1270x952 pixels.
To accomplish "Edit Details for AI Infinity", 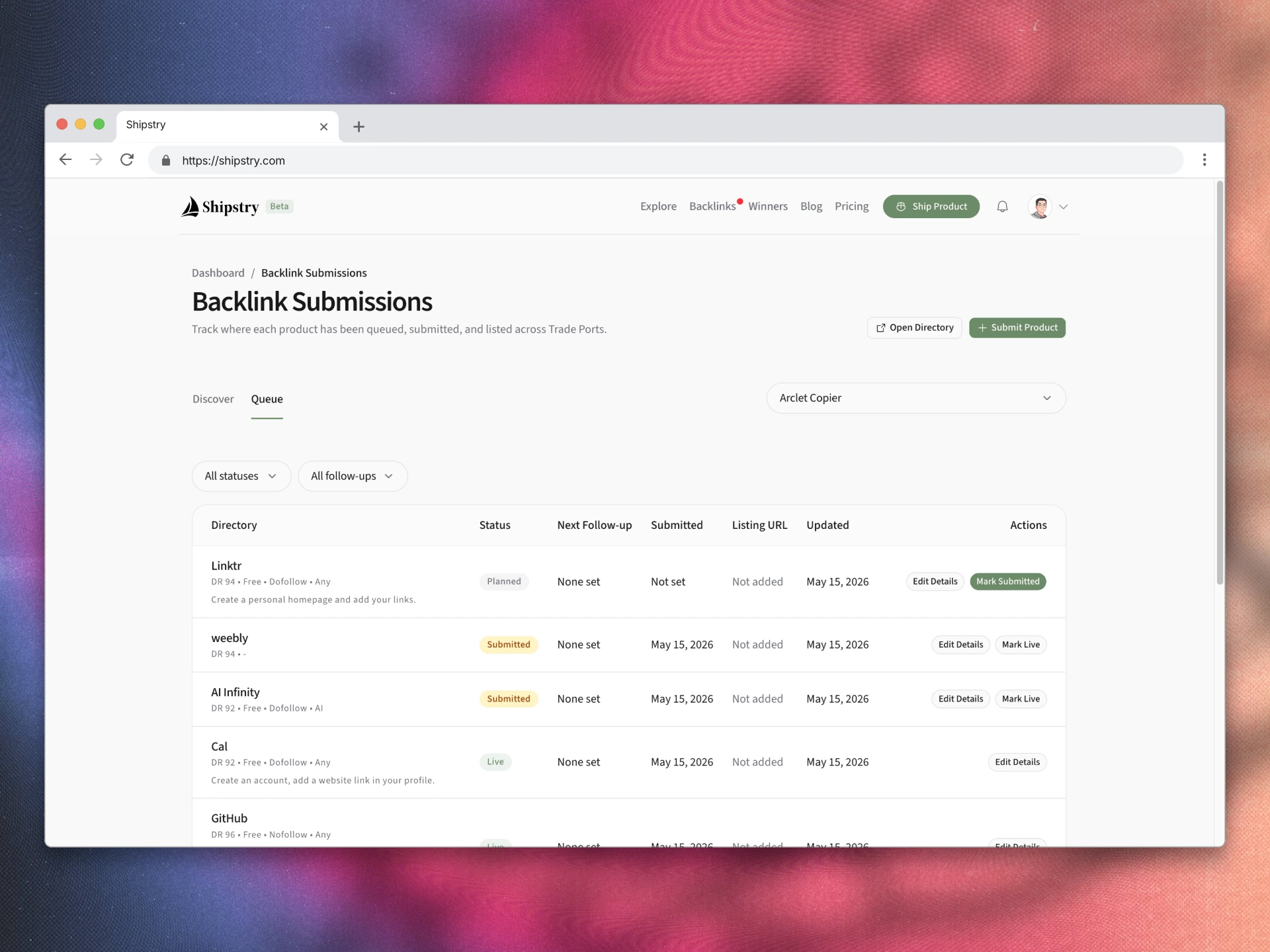I will (x=960, y=699).
